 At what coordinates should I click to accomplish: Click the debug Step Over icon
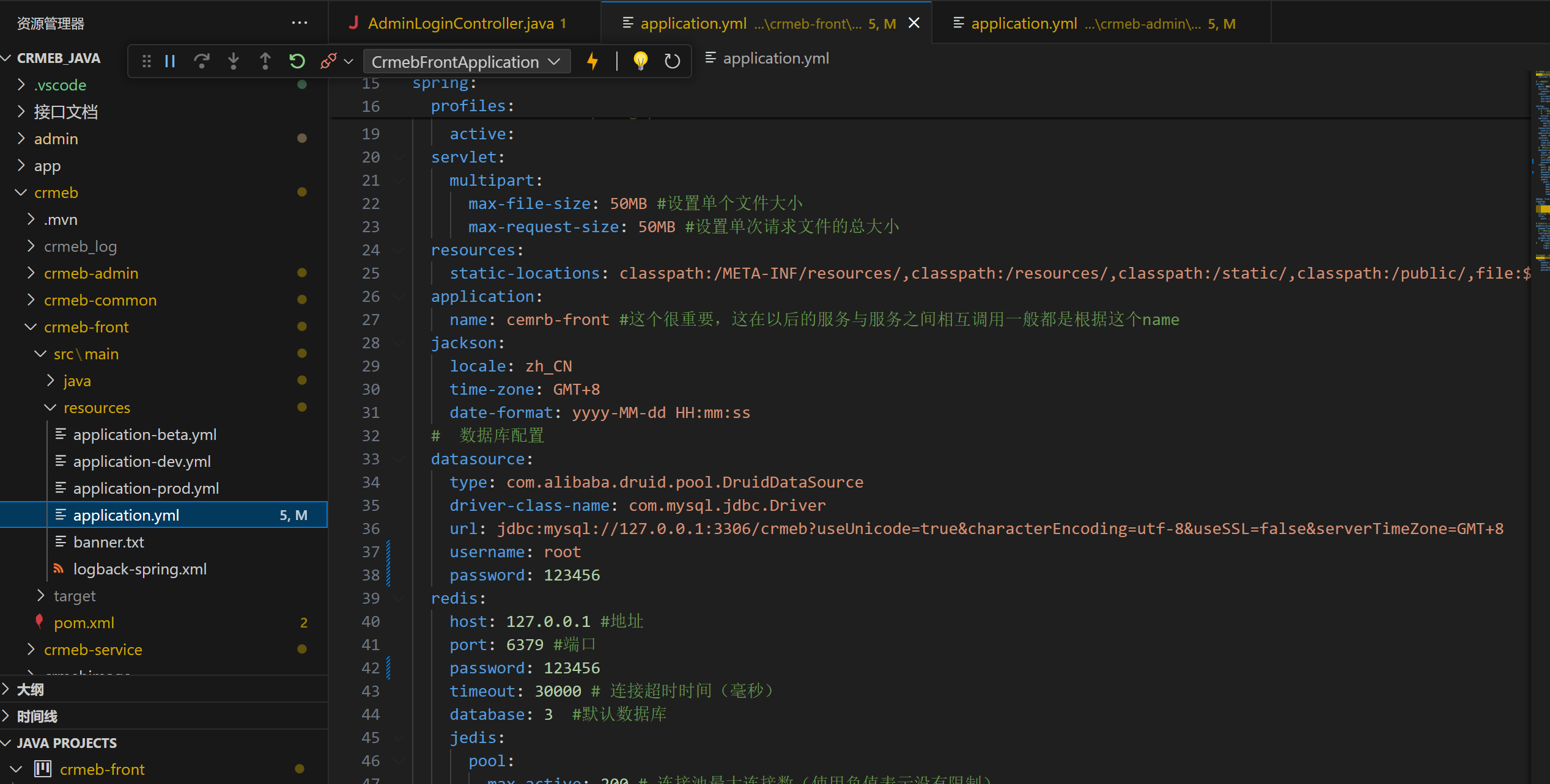tap(202, 61)
